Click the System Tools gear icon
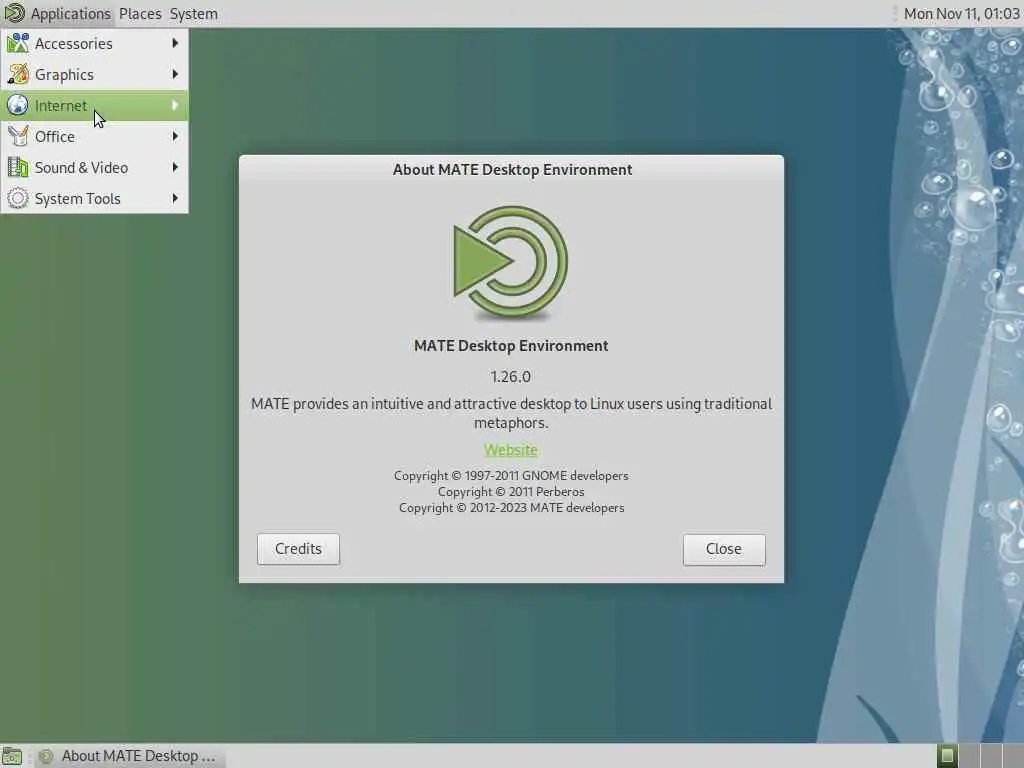This screenshot has width=1024, height=768. (x=18, y=199)
